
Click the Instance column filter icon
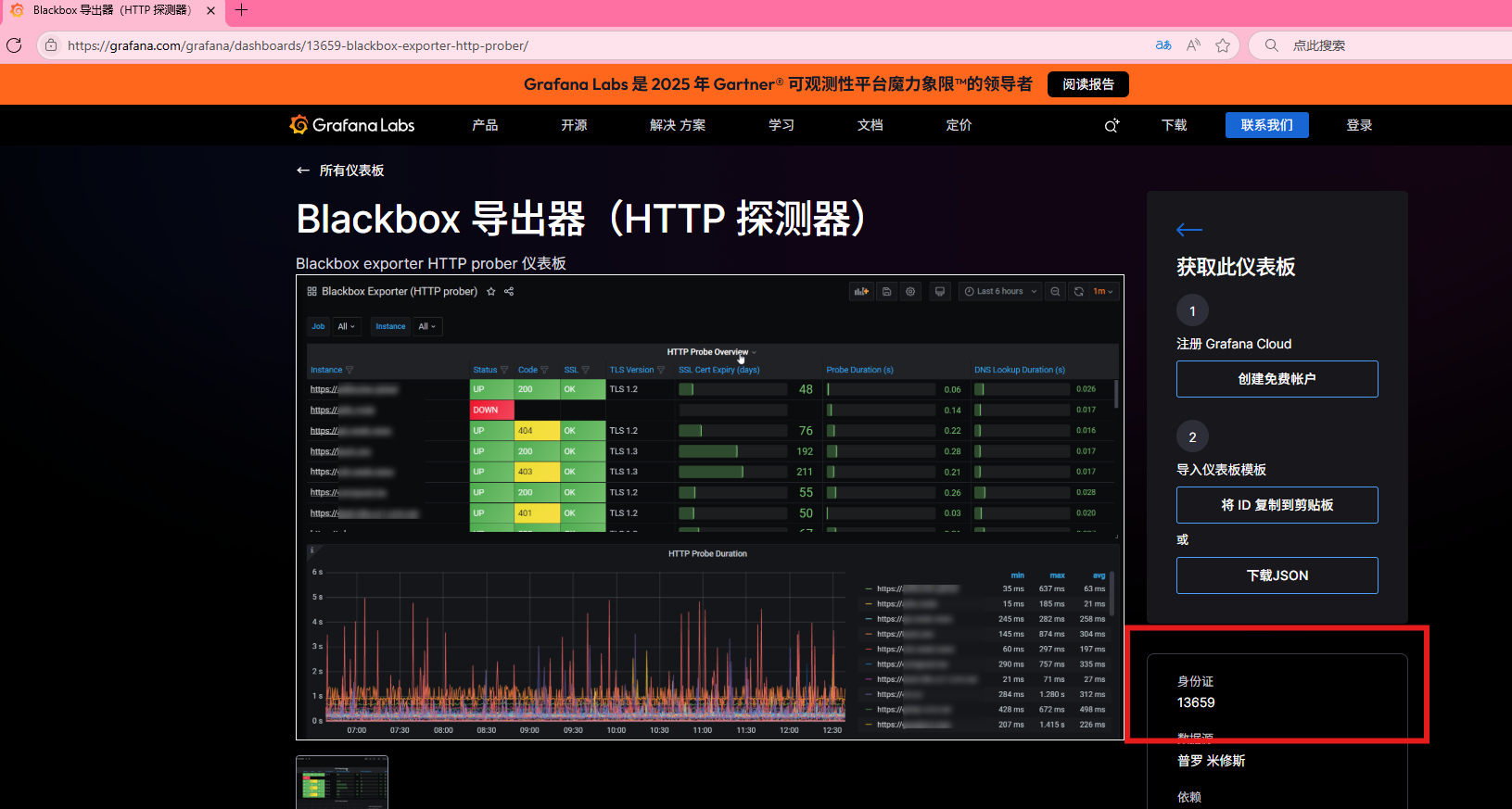tap(349, 370)
